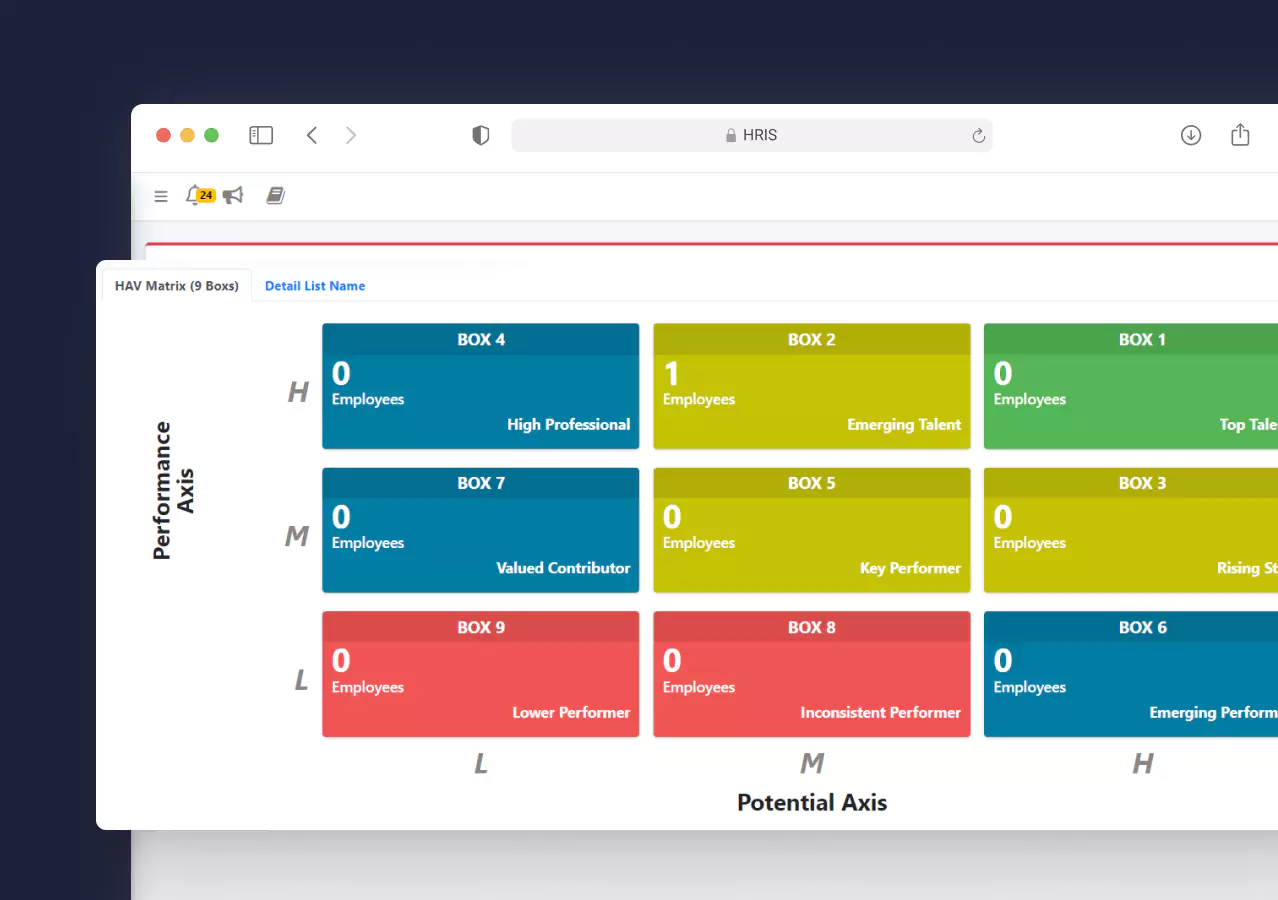1278x900 pixels.
Task: Click the shield privacy report icon
Action: [x=481, y=135]
